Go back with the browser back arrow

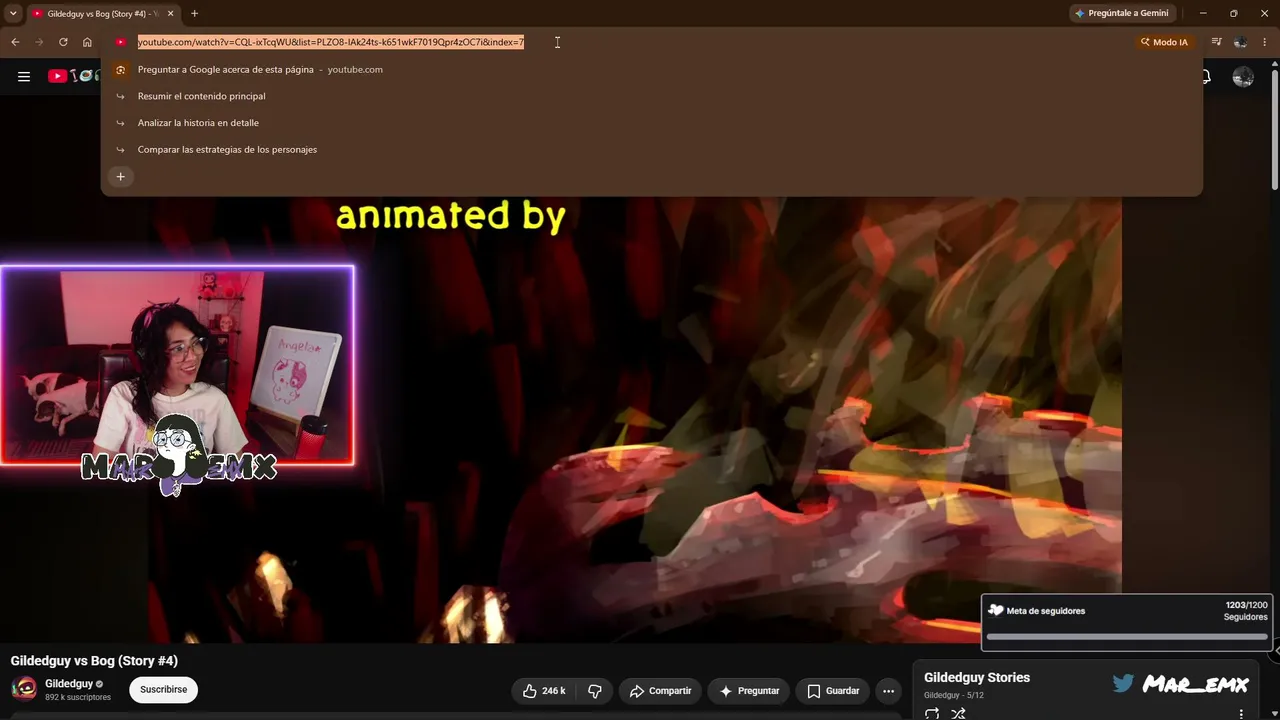(15, 42)
